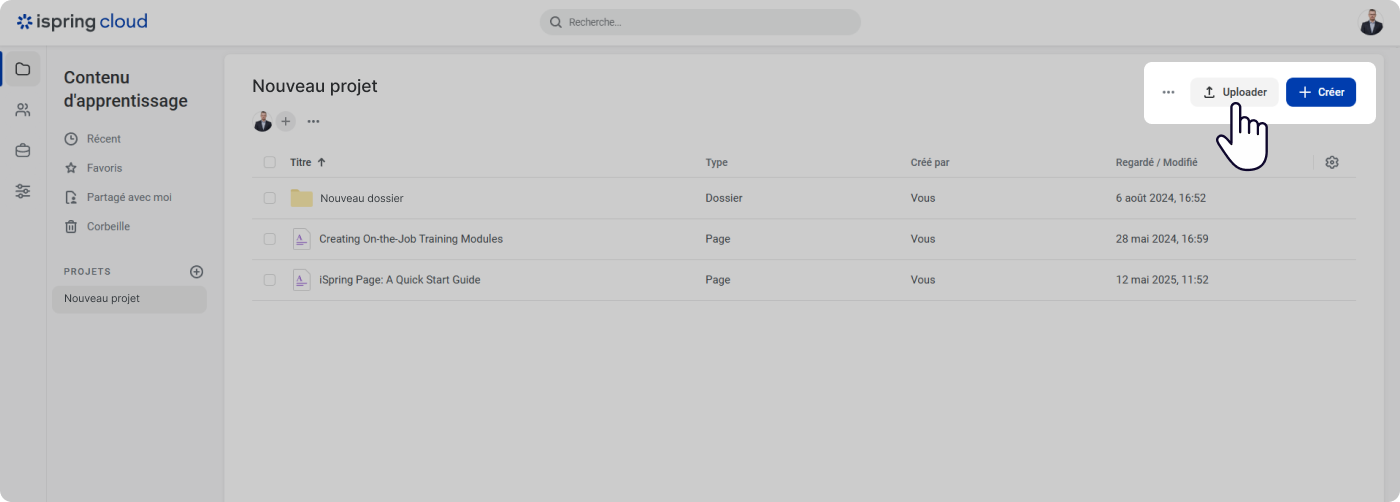Open the folder content icon in left rail
The image size is (1400, 502).
click(22, 69)
